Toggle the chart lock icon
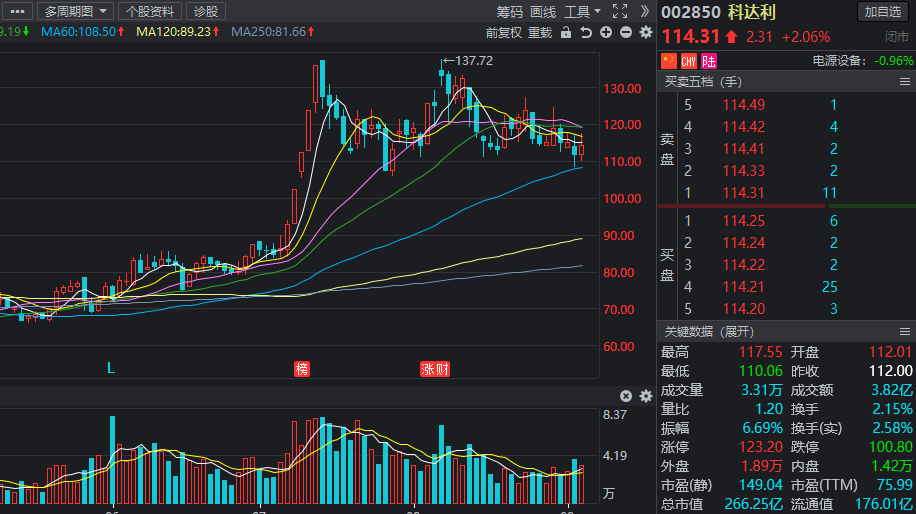Image resolution: width=916 pixels, height=514 pixels. click(x=565, y=32)
